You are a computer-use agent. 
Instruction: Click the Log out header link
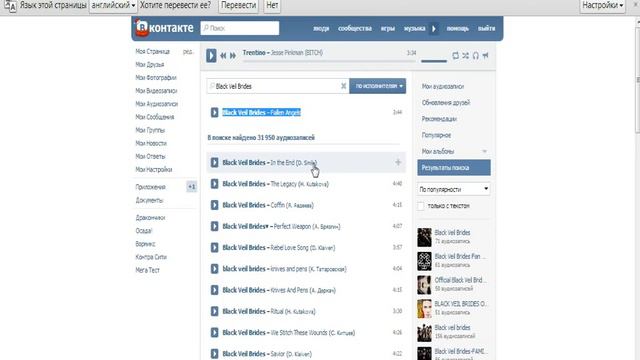click(x=486, y=28)
